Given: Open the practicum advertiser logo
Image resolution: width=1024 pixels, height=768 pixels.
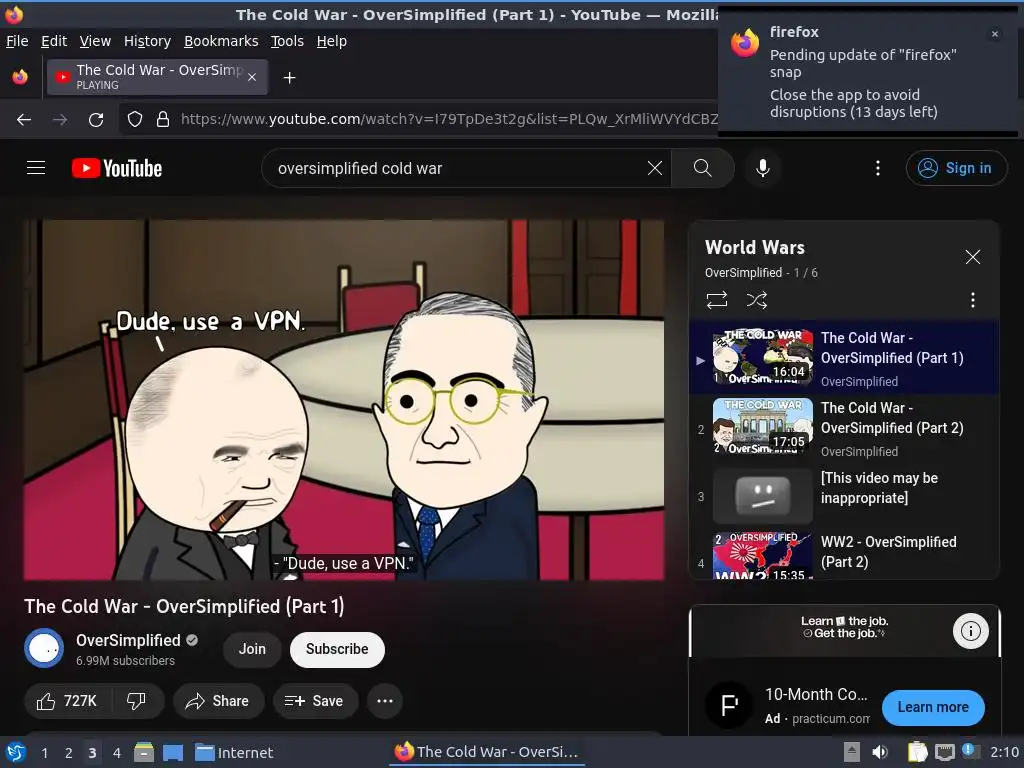Looking at the screenshot, I should [729, 705].
